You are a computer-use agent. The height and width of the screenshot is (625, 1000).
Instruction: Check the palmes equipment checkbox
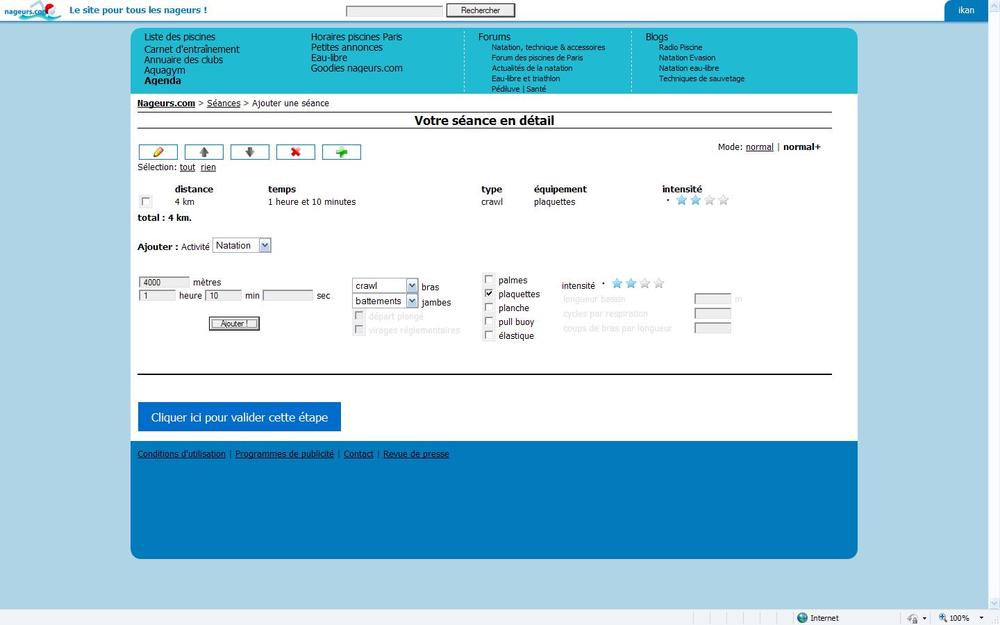click(x=489, y=280)
